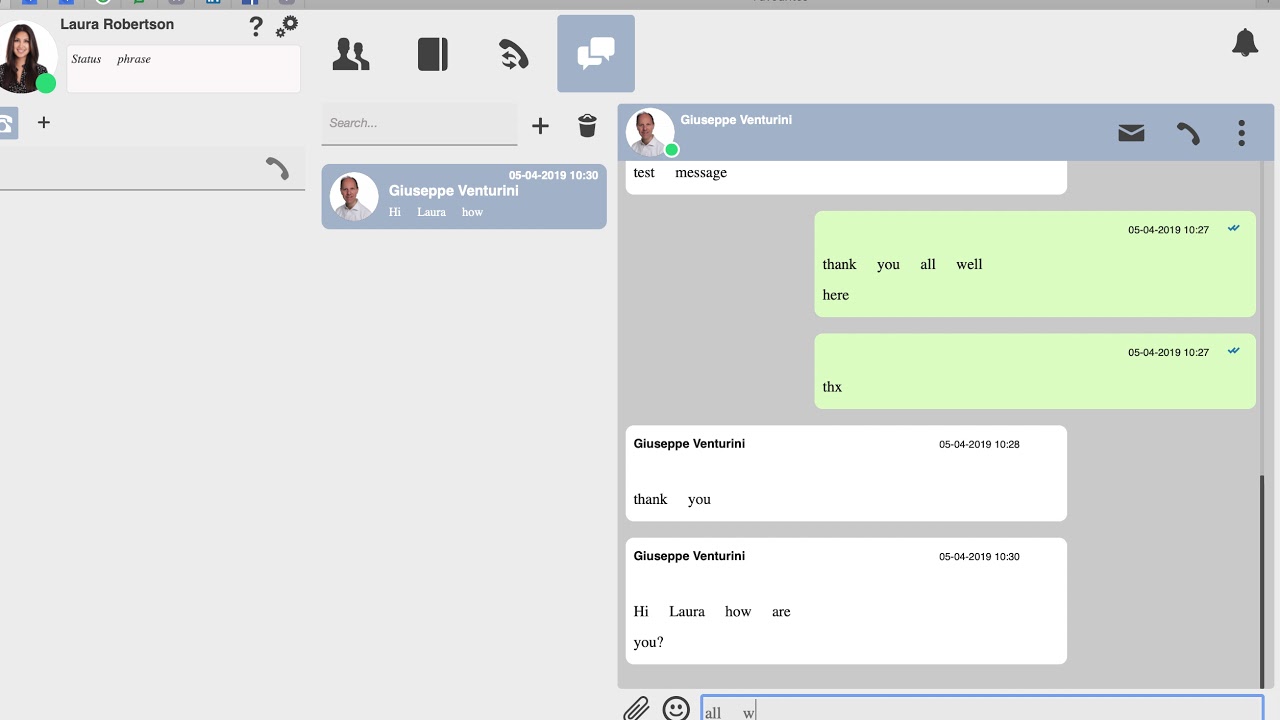Delete chat with trash bin icon
This screenshot has width=1280, height=720.
point(588,125)
